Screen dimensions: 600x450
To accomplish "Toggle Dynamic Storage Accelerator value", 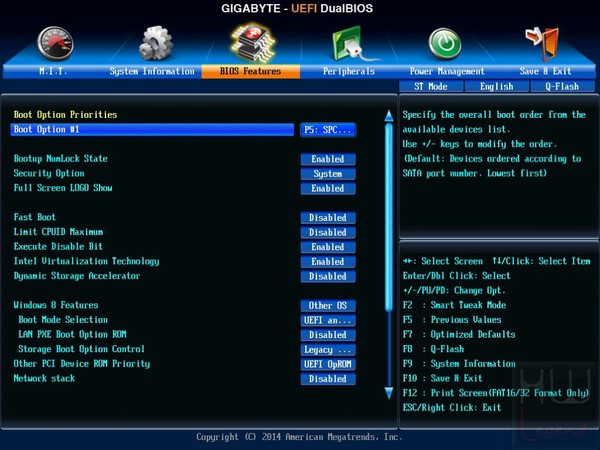I will tap(328, 276).
